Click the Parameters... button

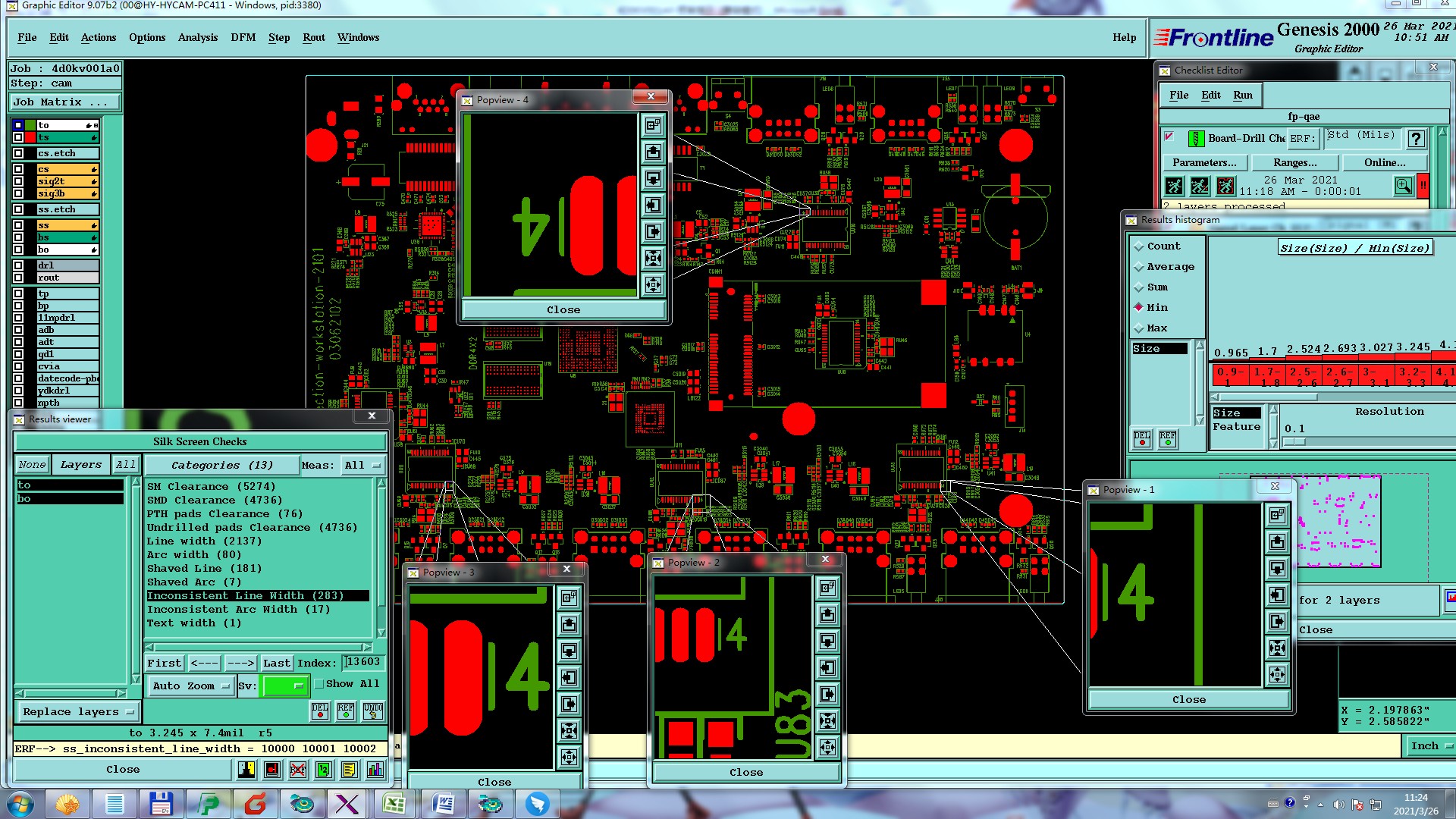1203,162
